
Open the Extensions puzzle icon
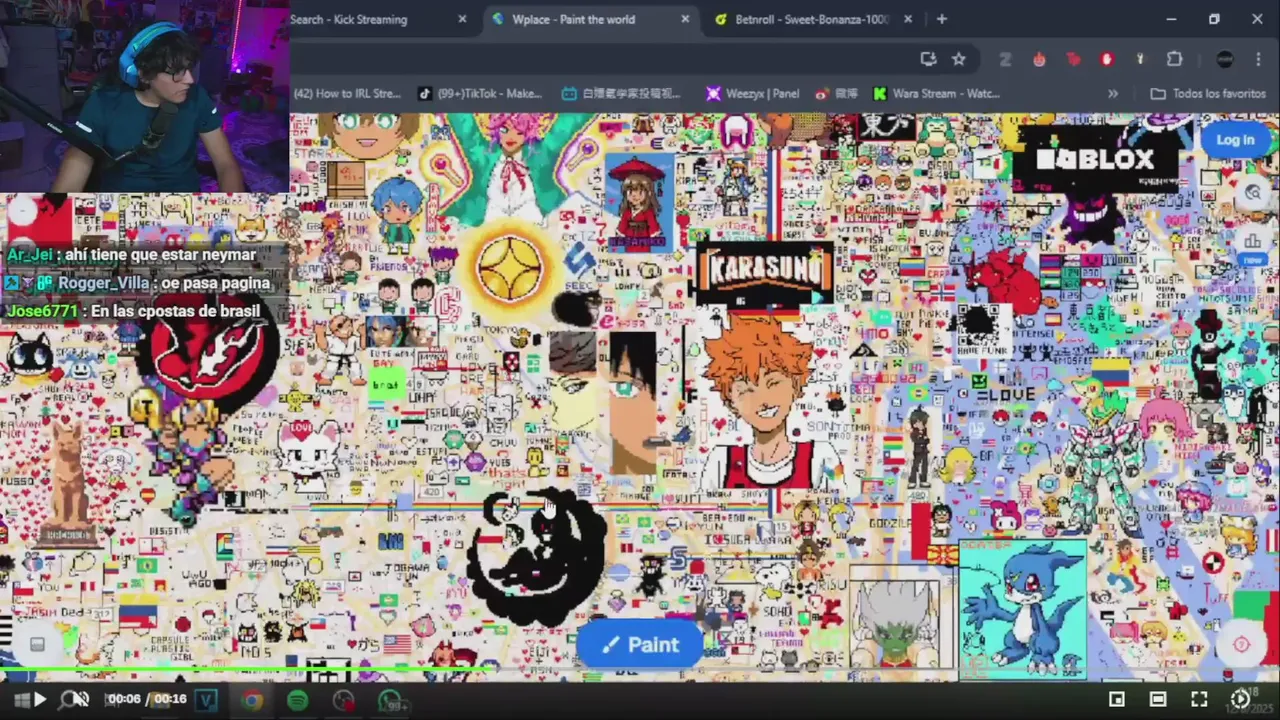(1175, 59)
